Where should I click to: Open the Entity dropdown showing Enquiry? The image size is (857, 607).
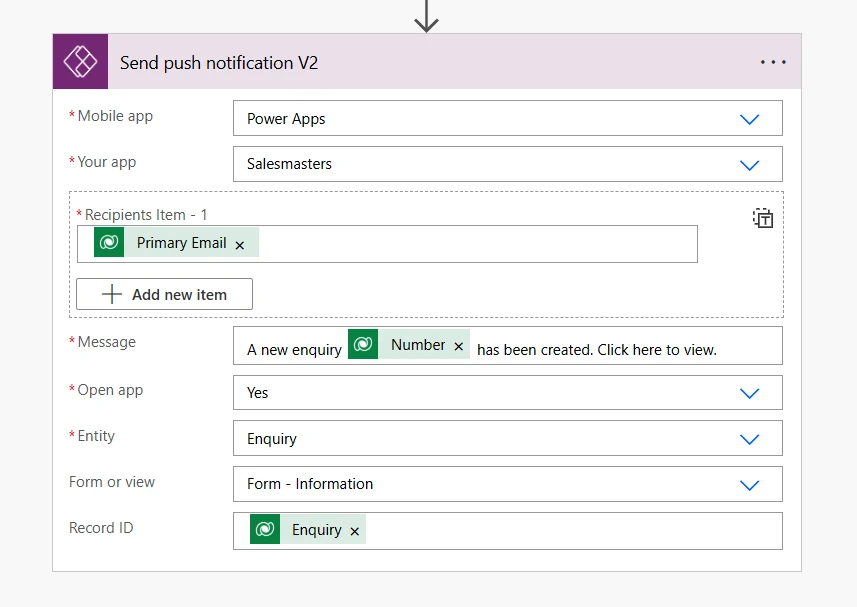(x=749, y=438)
